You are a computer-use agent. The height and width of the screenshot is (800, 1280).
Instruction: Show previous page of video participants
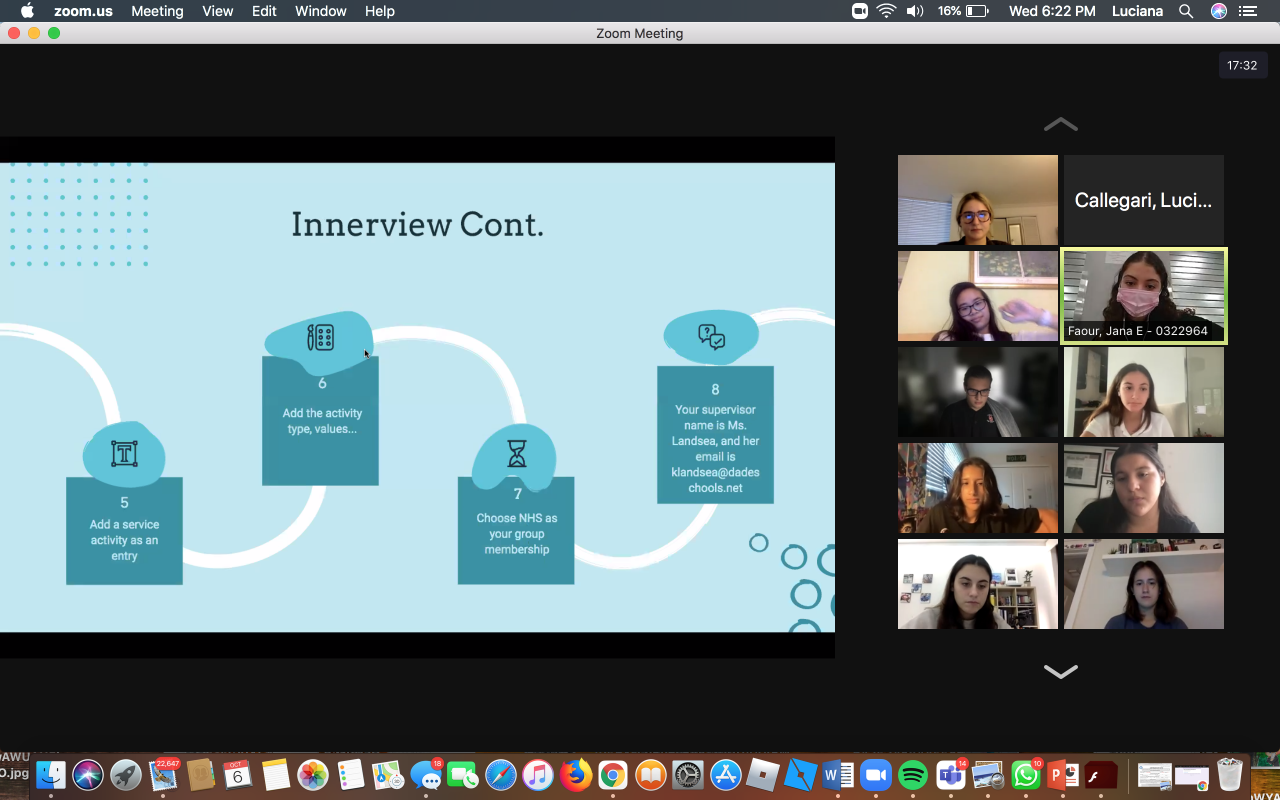[1061, 124]
